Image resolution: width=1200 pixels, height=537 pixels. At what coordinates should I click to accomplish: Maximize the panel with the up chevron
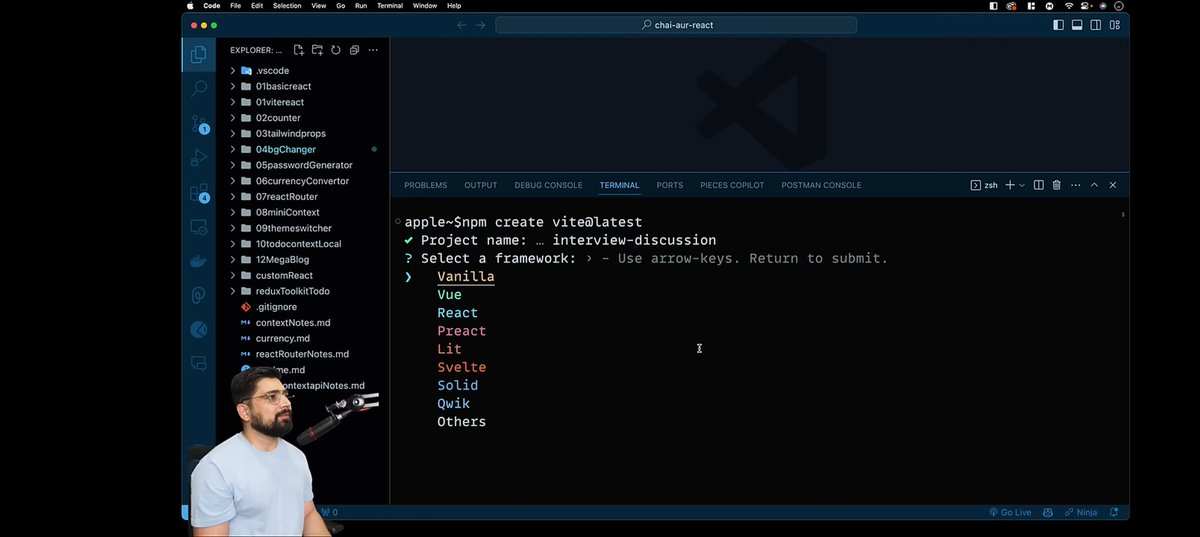1094,185
